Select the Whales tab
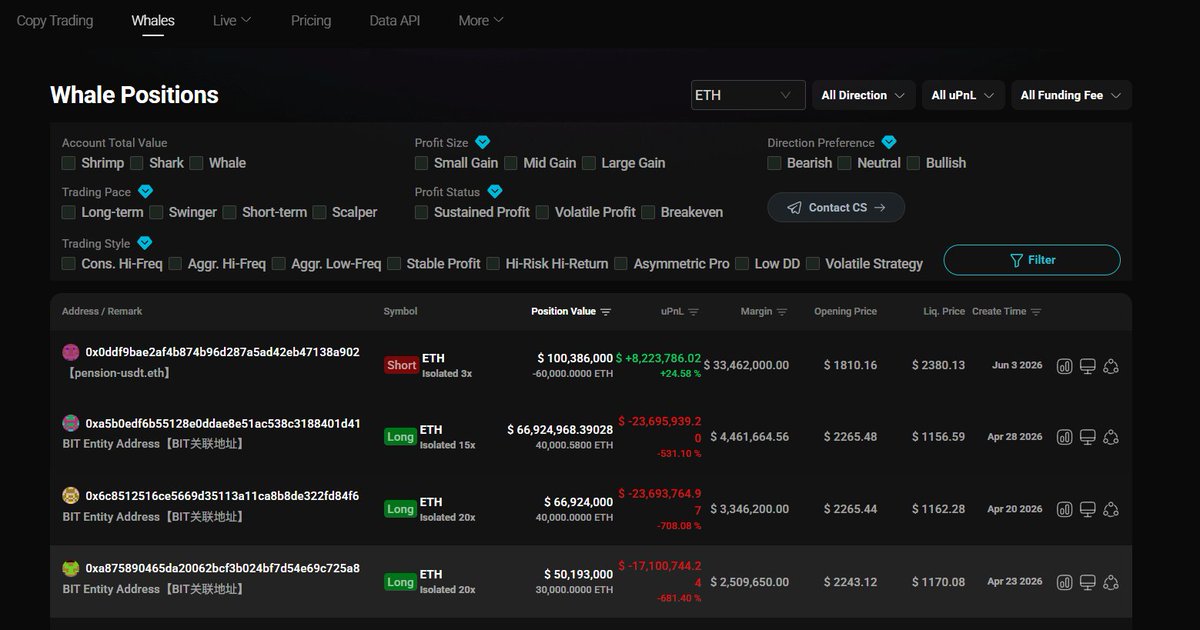 click(153, 20)
